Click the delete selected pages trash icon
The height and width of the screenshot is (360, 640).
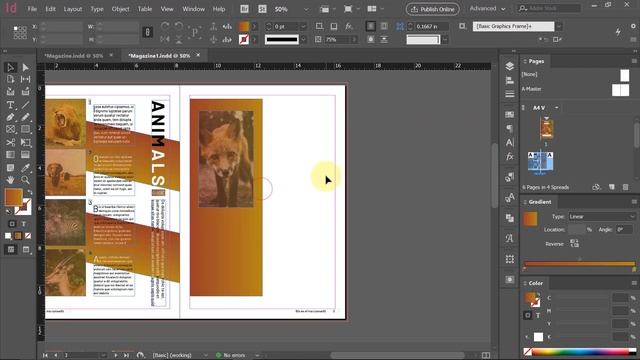coord(625,187)
